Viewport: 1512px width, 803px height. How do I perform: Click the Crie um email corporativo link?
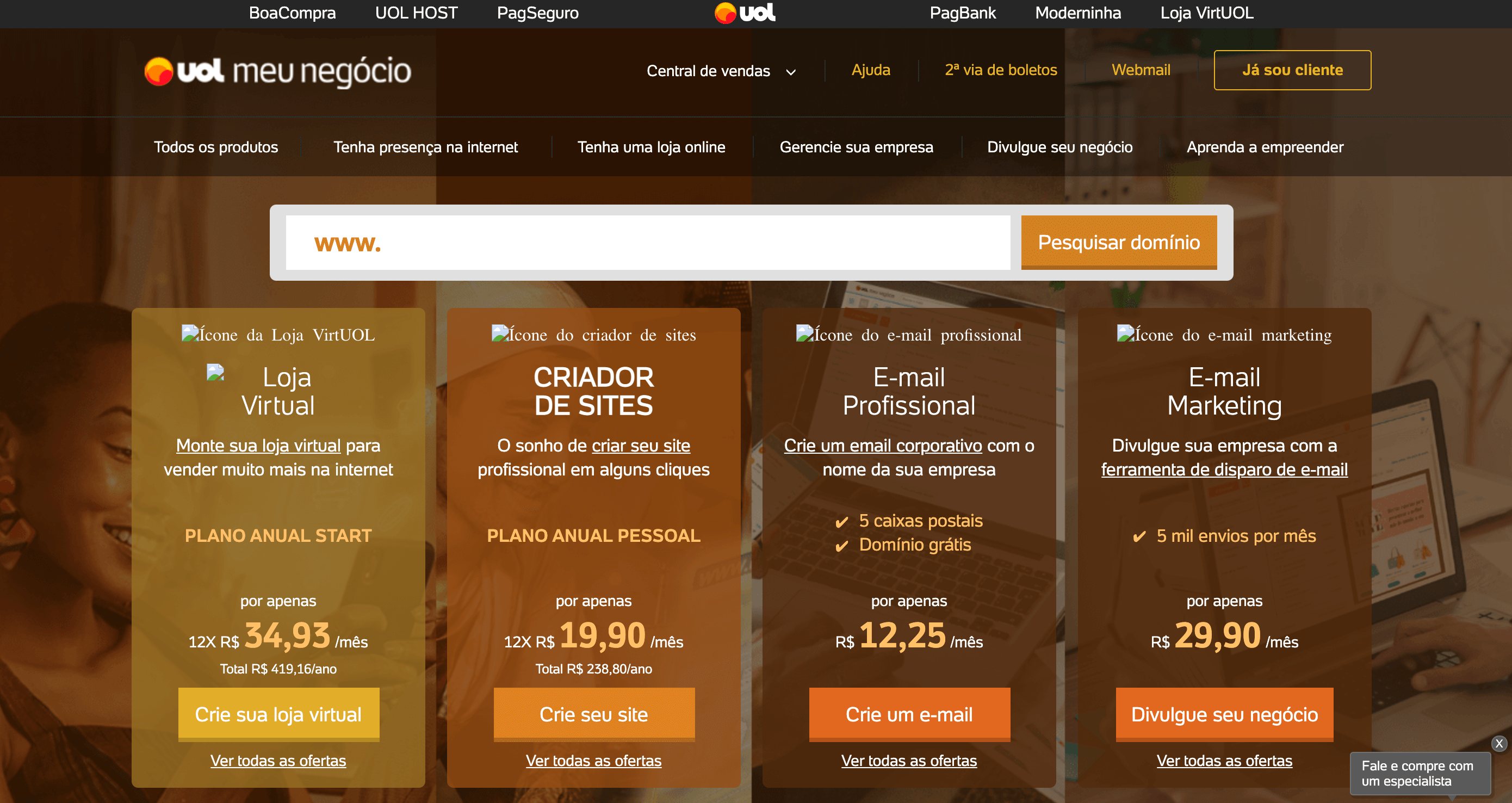[883, 446]
